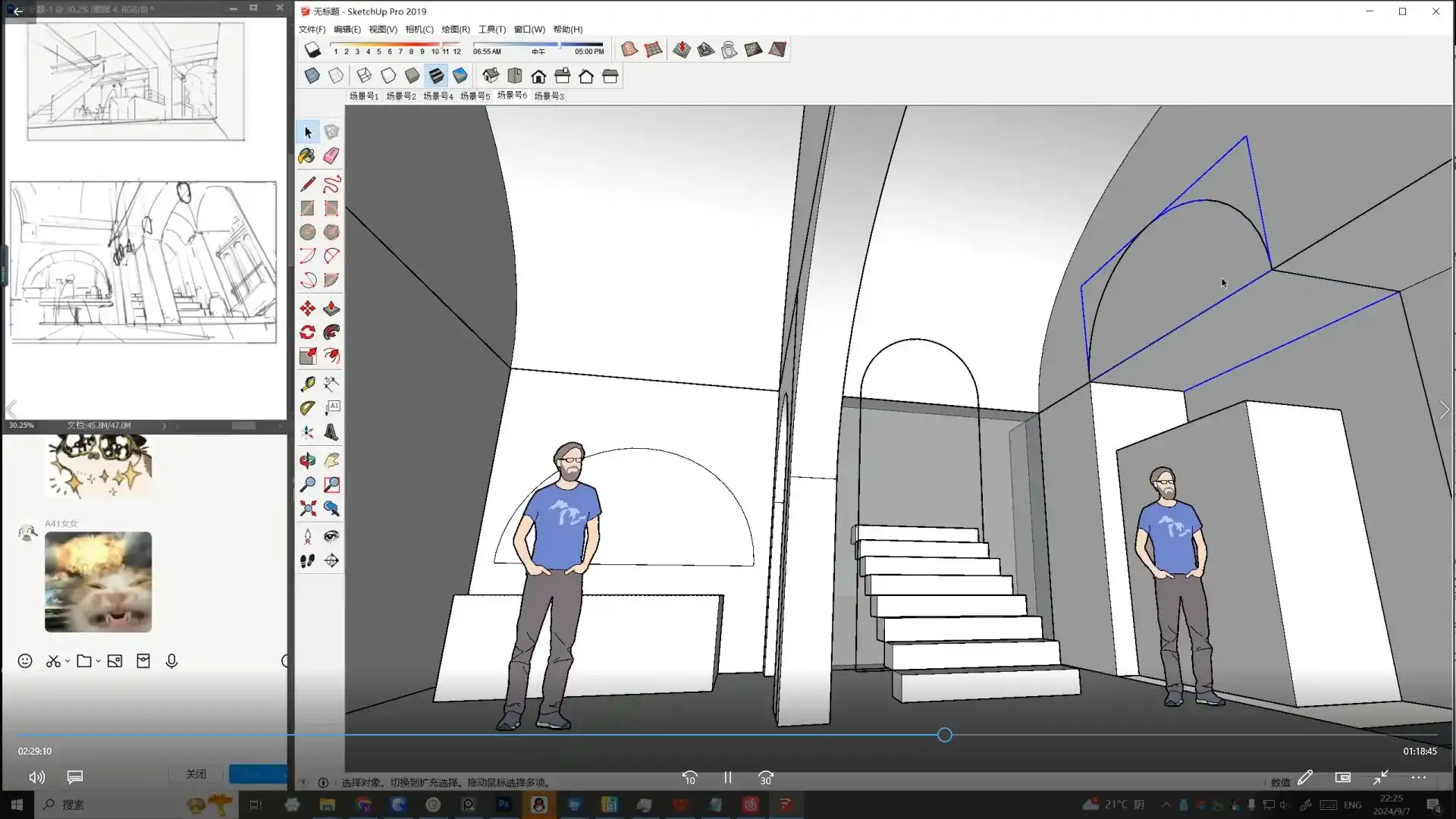Choose the Tape Measure tool
Viewport: 1456px width, 819px height.
click(x=307, y=384)
